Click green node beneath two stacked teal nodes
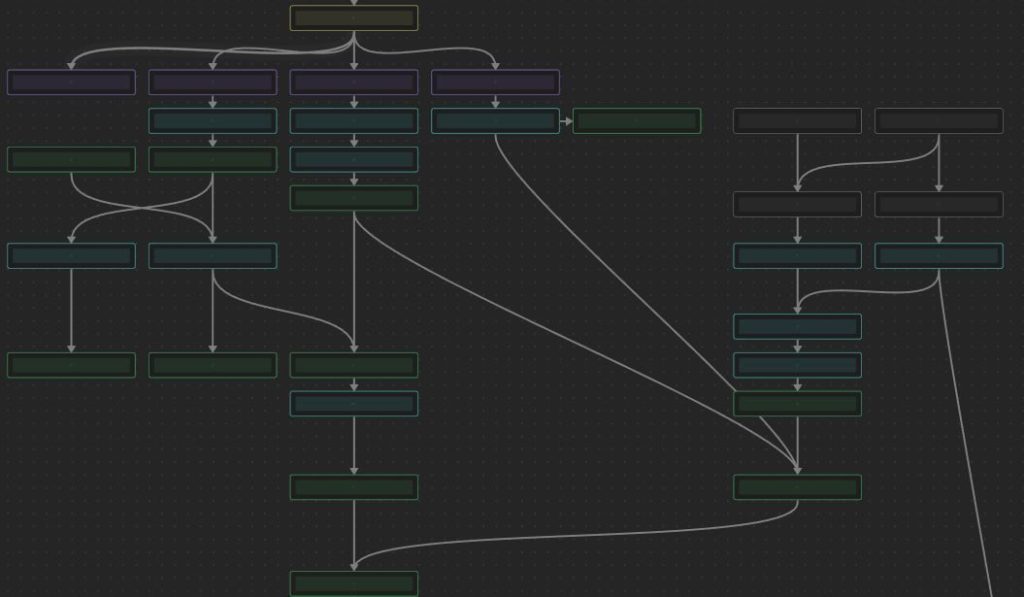 tap(797, 404)
